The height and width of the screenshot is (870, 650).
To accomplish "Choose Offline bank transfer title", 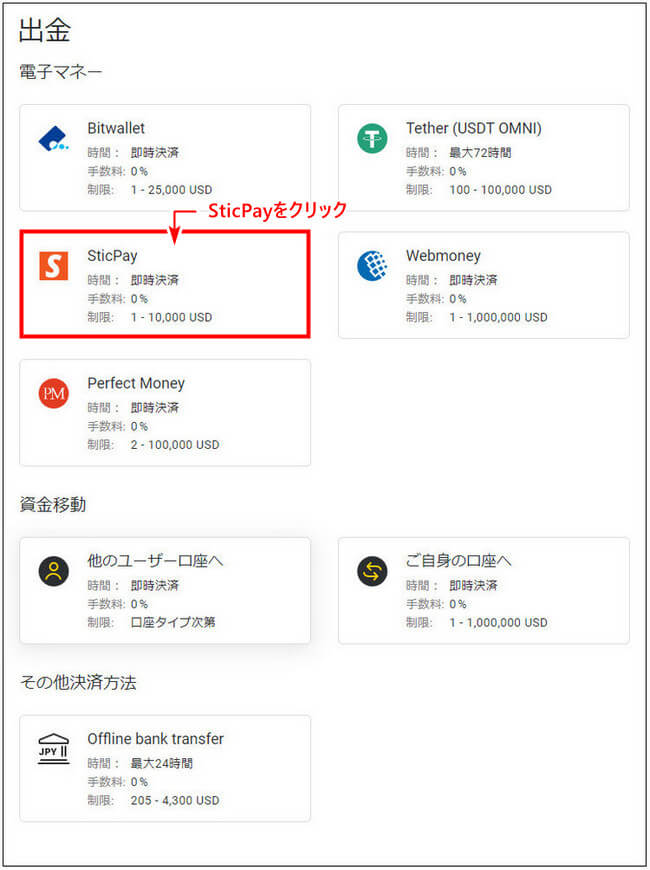I will 155,739.
